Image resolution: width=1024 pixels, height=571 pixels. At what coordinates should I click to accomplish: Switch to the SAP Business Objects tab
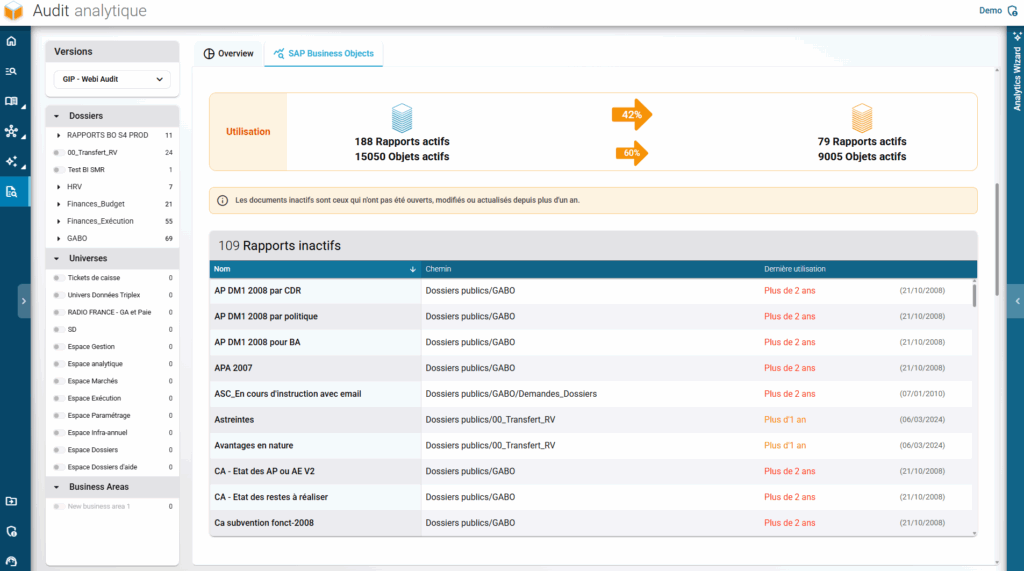click(x=324, y=54)
